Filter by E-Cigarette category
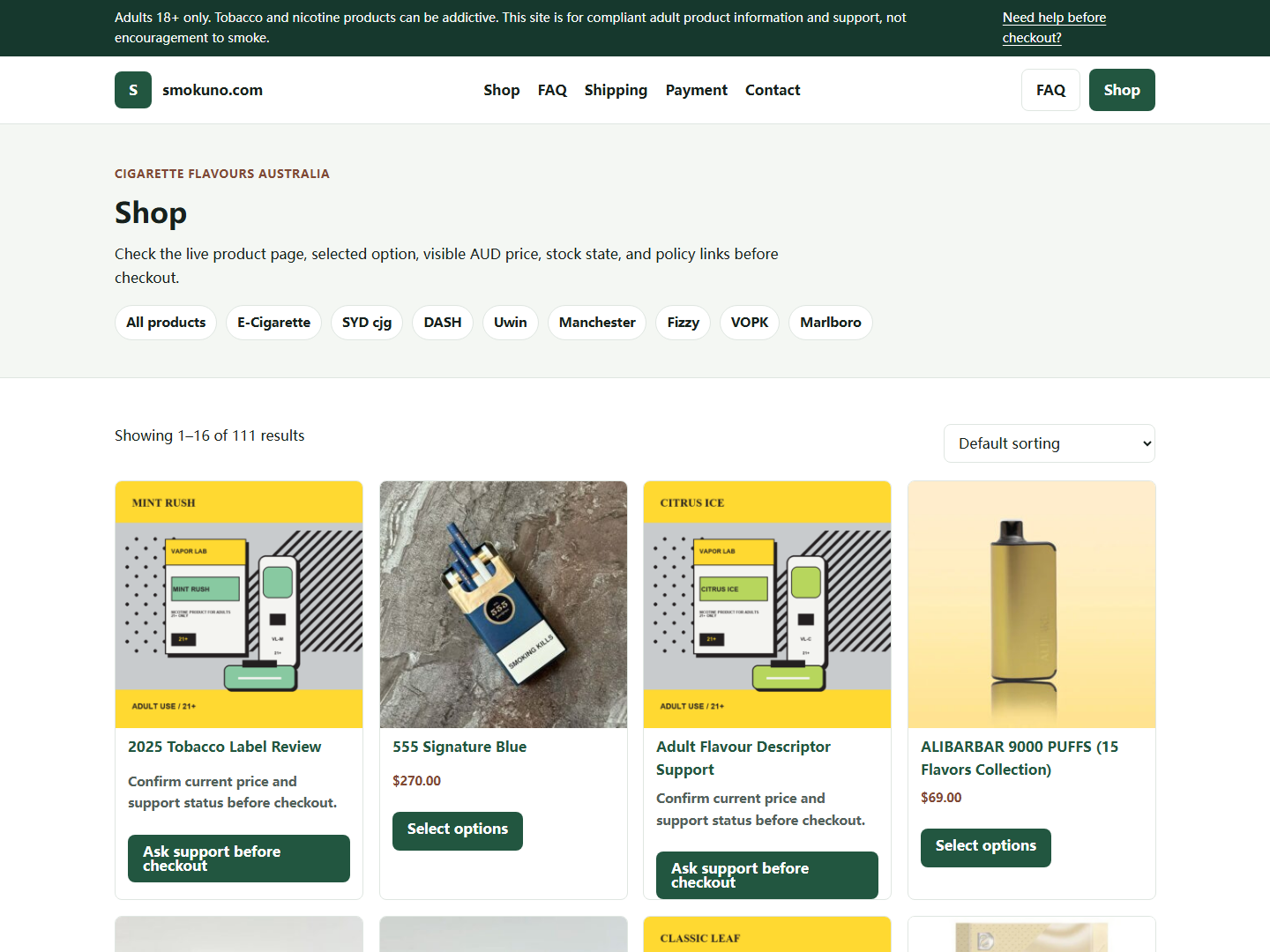This screenshot has height=952, width=1270. pyautogui.click(x=273, y=323)
